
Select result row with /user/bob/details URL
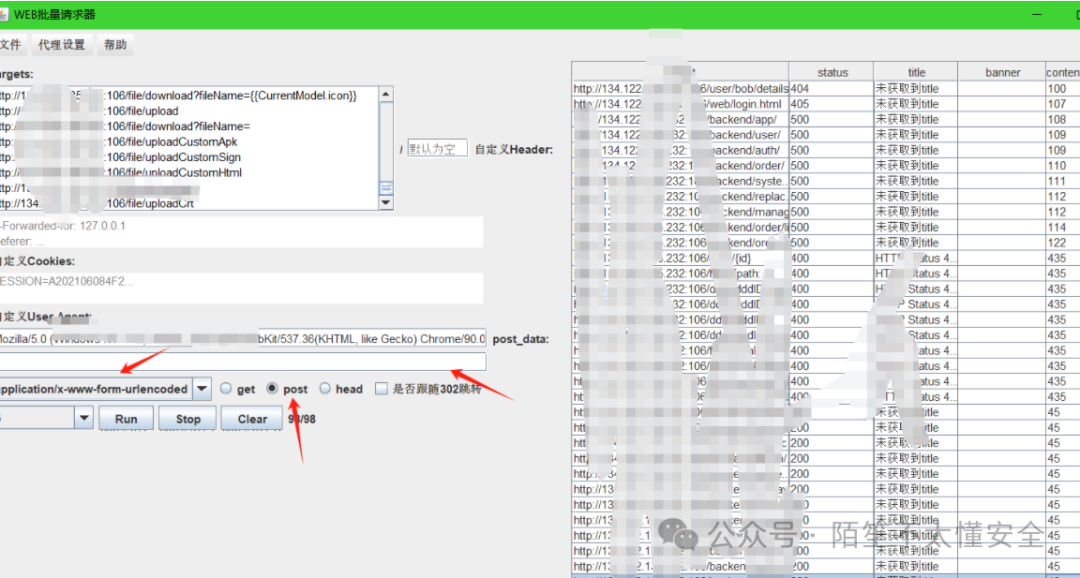click(681, 89)
